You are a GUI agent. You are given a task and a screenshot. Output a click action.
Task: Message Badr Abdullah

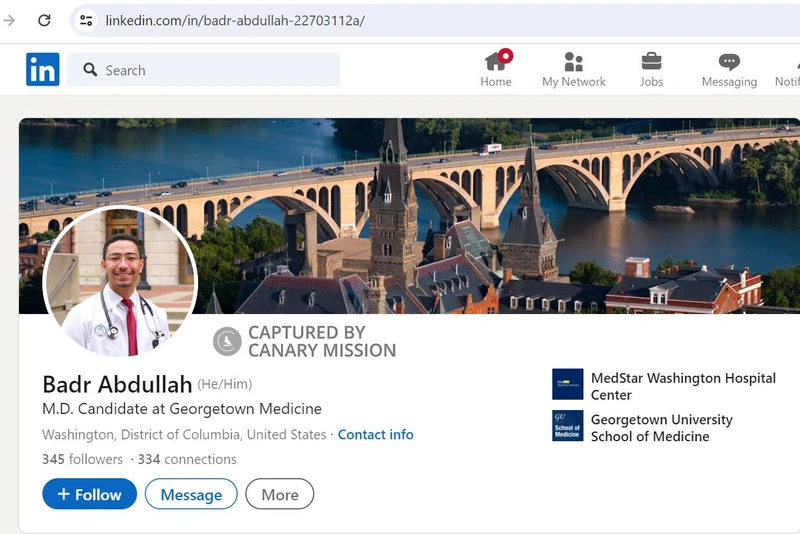pyautogui.click(x=191, y=494)
